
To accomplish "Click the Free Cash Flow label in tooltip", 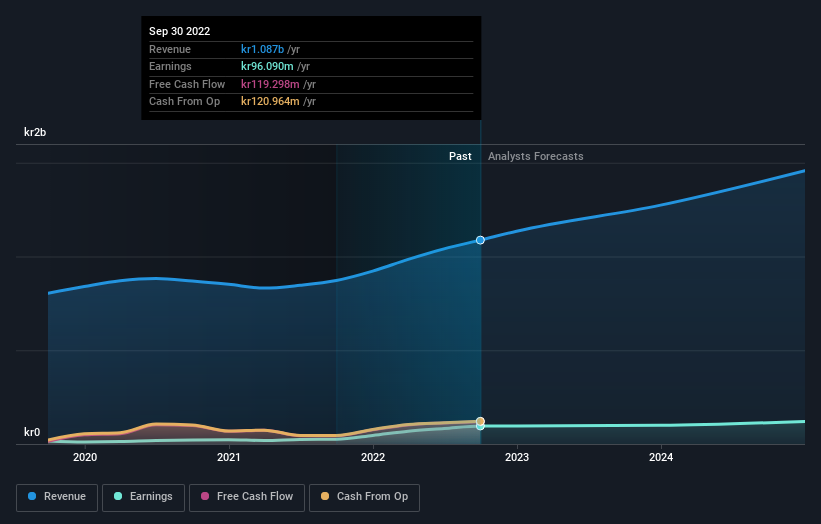I will pos(187,84).
